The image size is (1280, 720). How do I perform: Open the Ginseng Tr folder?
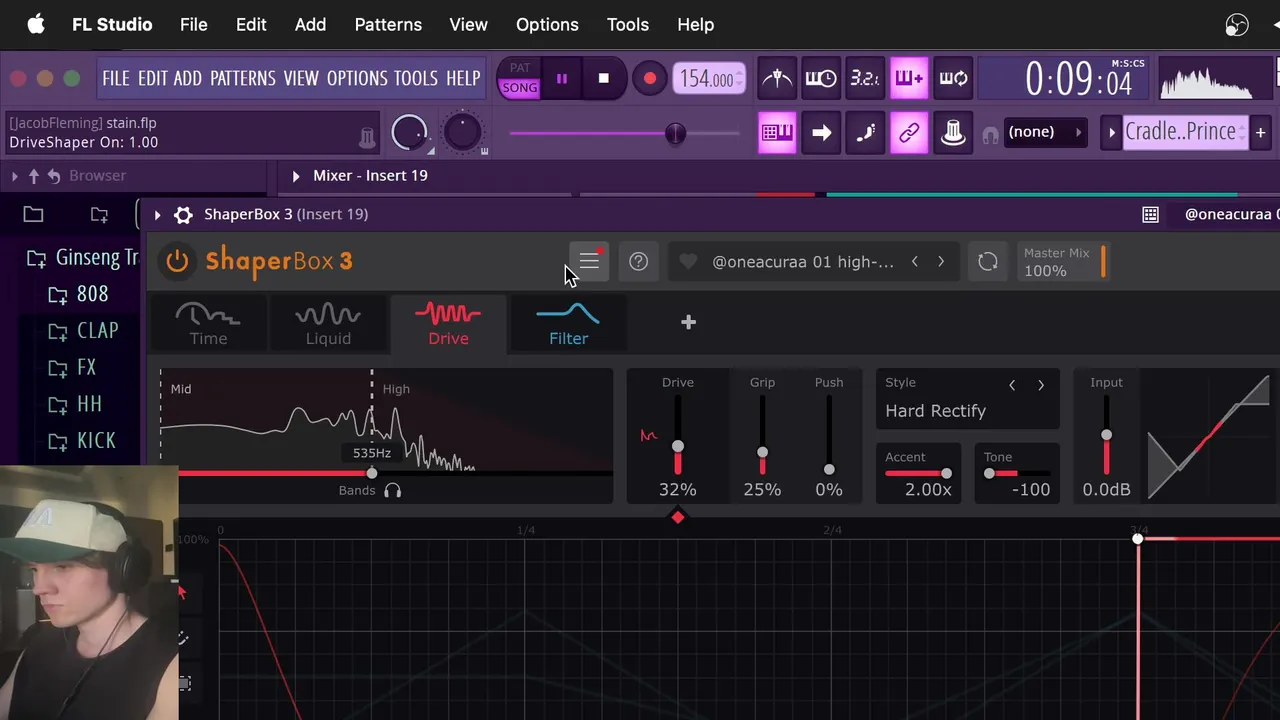tap(82, 258)
